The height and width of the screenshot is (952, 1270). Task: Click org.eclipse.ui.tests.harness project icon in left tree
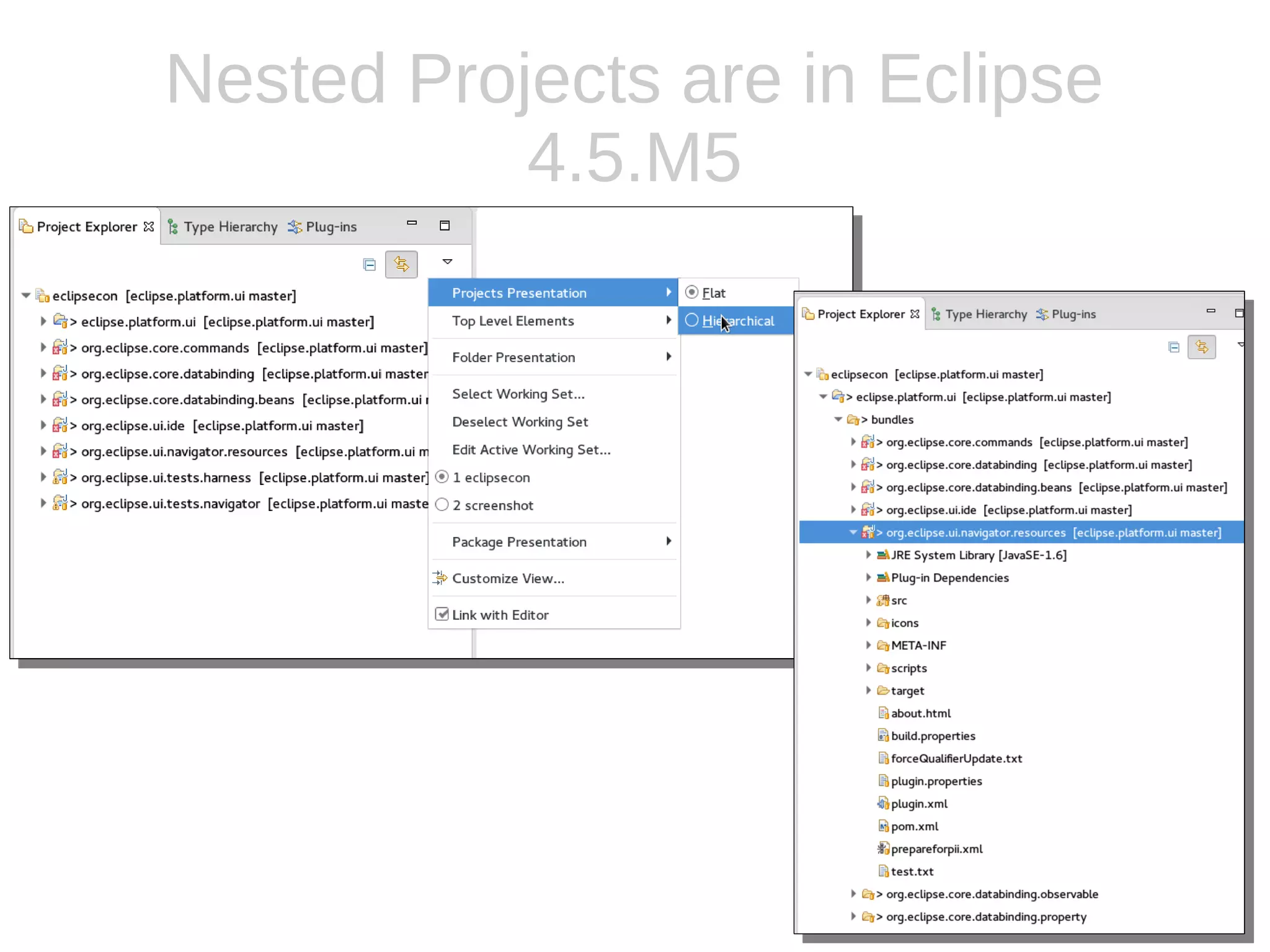(60, 477)
